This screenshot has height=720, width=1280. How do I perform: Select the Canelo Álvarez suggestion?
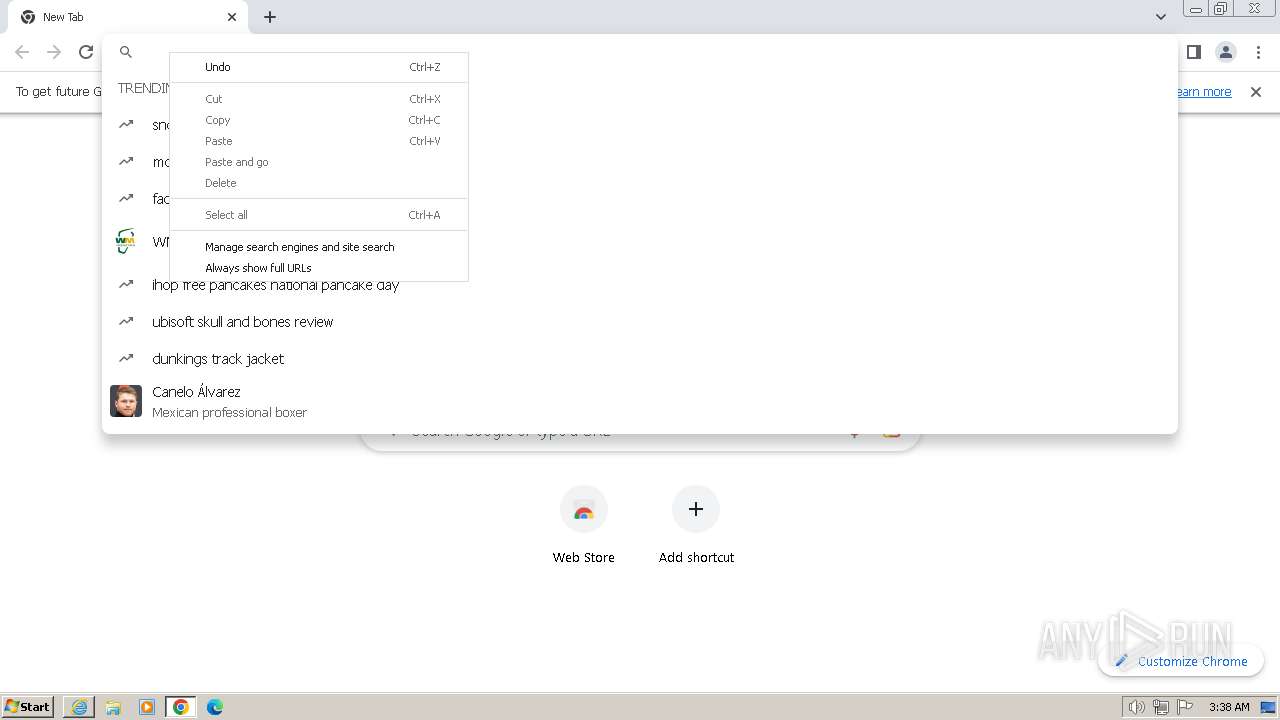coord(640,401)
